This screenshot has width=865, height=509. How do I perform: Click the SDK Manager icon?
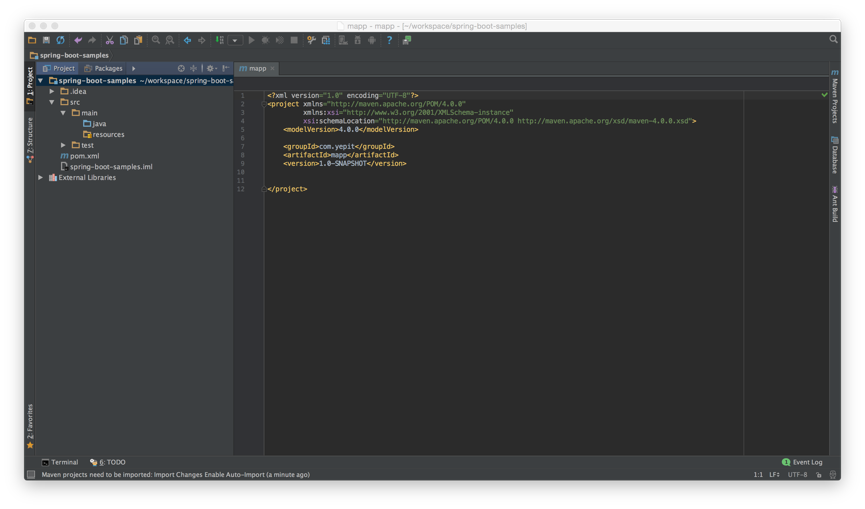coord(343,40)
